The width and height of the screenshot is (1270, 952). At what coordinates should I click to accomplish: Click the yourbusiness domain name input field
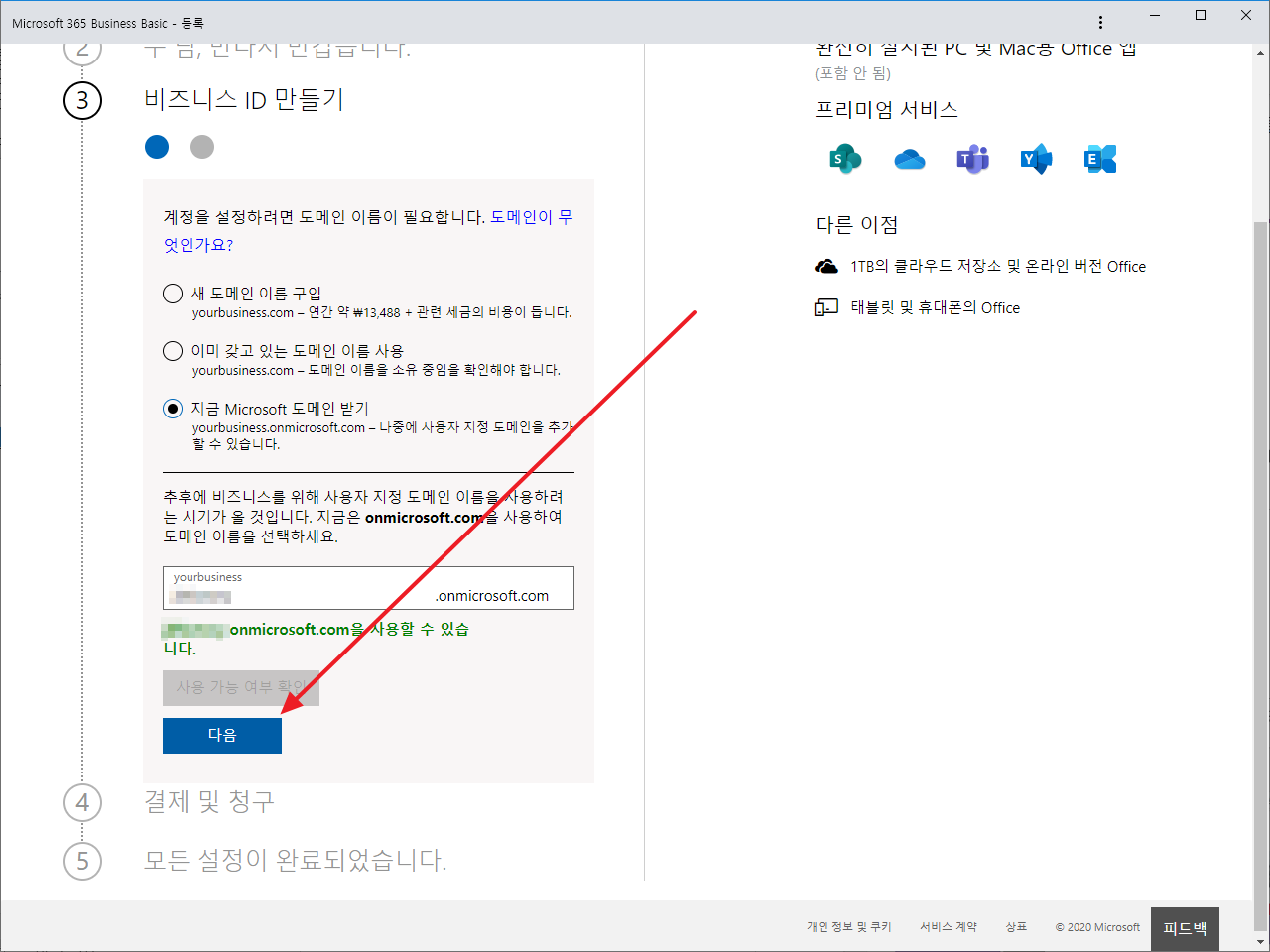[368, 588]
